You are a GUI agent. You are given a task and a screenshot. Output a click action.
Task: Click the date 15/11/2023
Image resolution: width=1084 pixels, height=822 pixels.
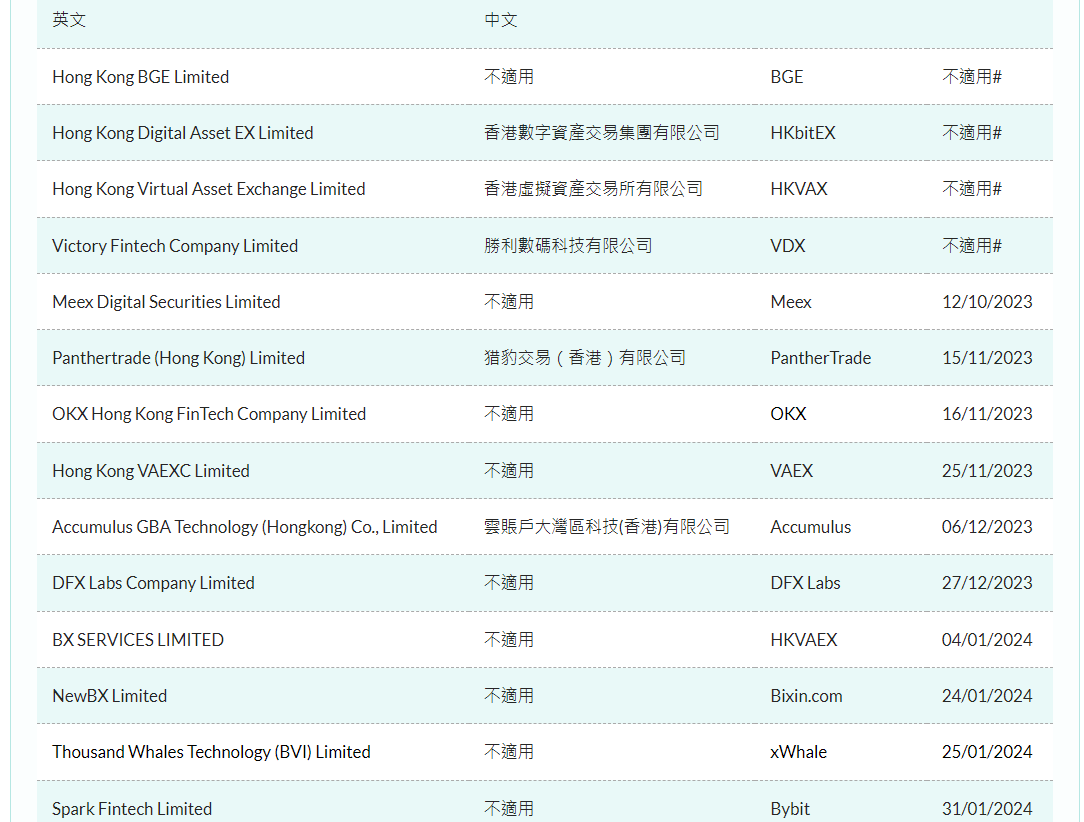click(987, 357)
